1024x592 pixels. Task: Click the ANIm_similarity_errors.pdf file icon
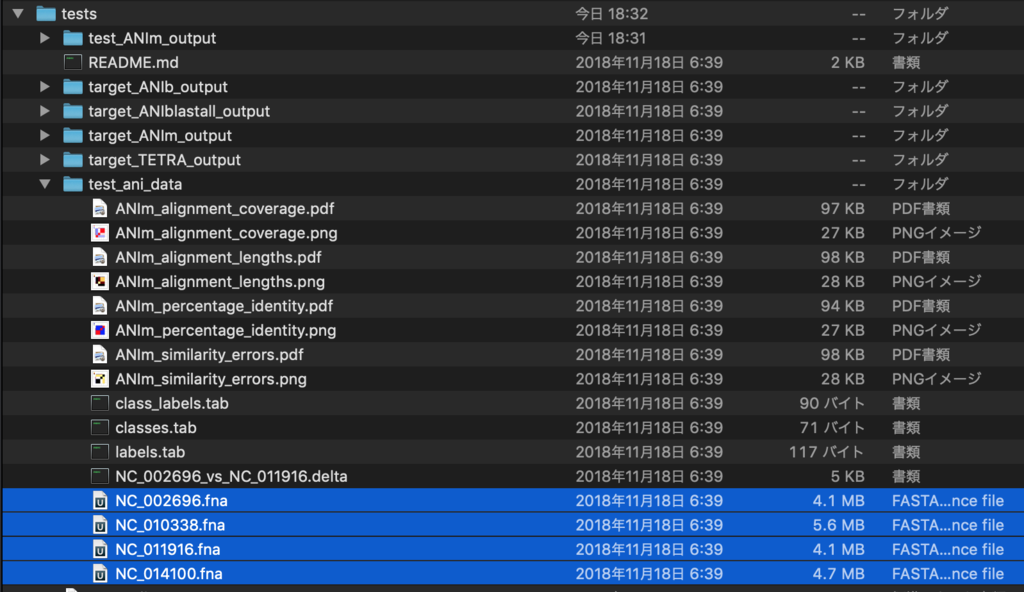coord(99,354)
